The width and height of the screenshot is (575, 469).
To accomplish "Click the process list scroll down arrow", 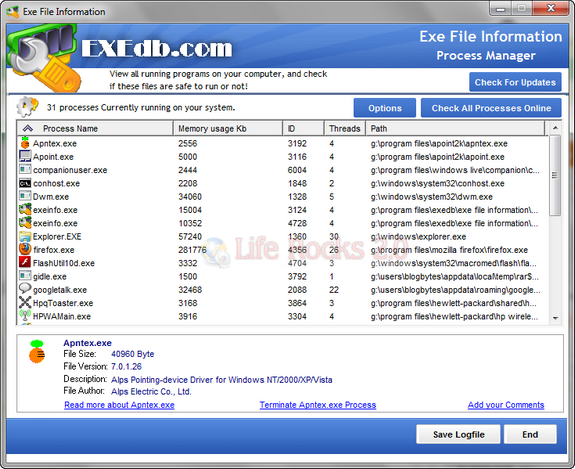I will click(555, 318).
